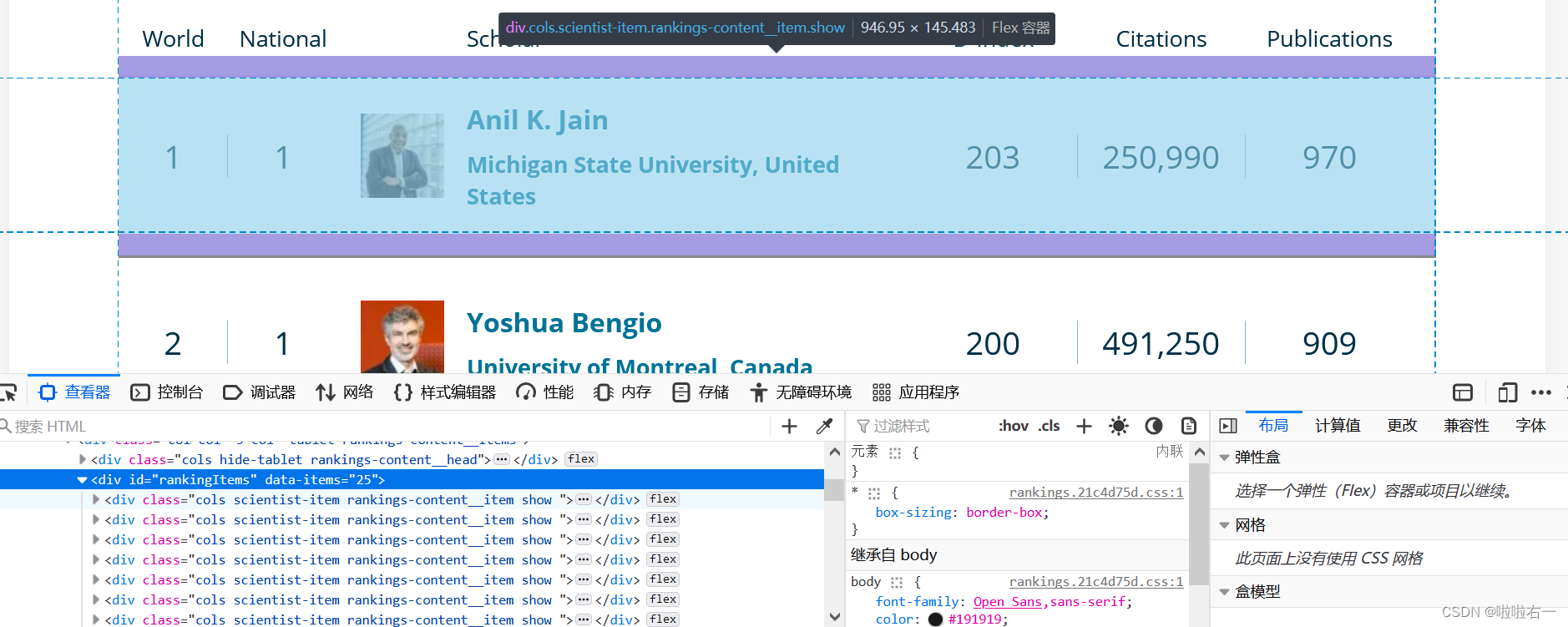Open the #191919 color swatch picker
The width and height of the screenshot is (1568, 627).
[935, 619]
